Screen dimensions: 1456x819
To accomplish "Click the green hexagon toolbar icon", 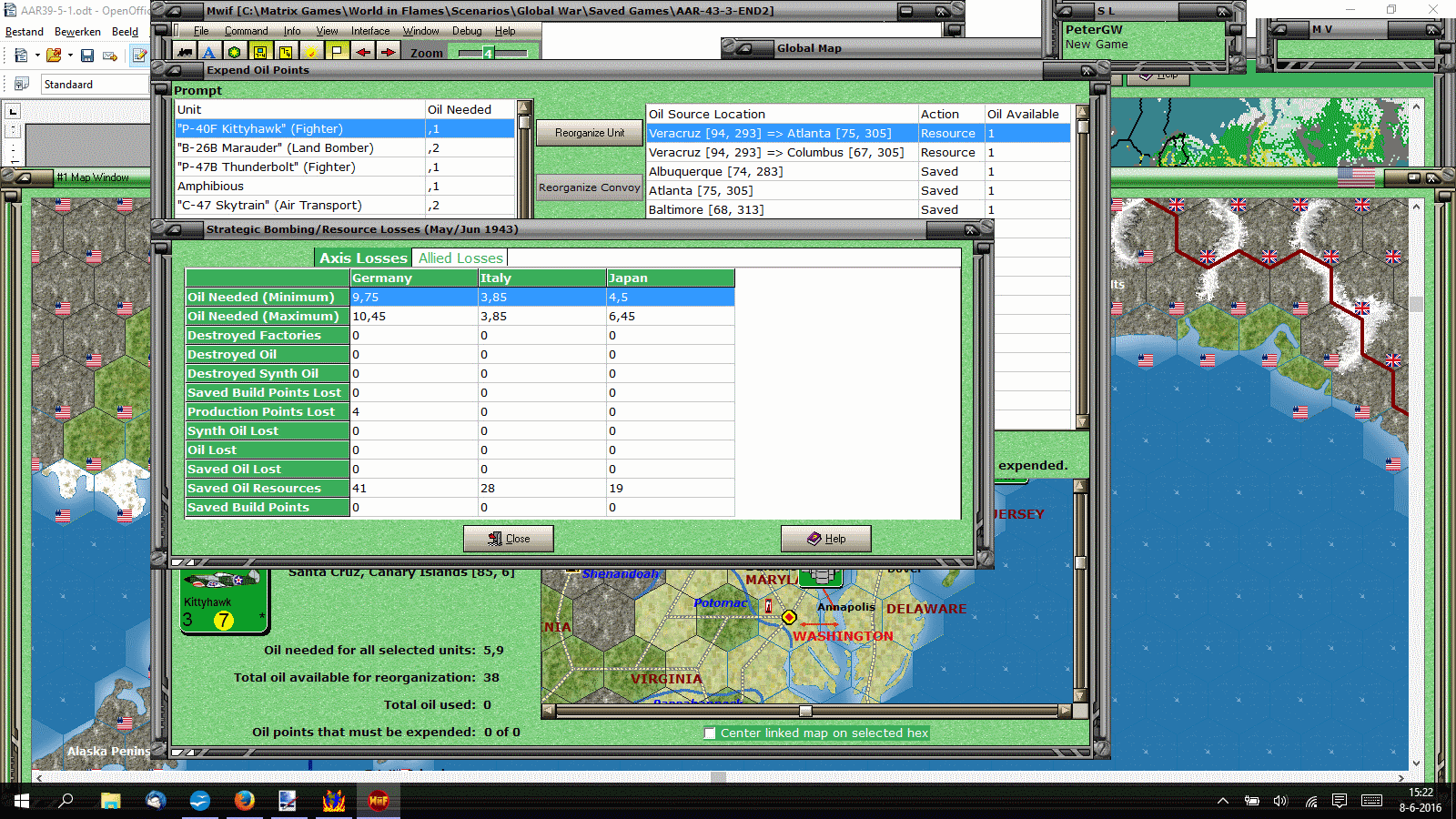I will (x=235, y=52).
